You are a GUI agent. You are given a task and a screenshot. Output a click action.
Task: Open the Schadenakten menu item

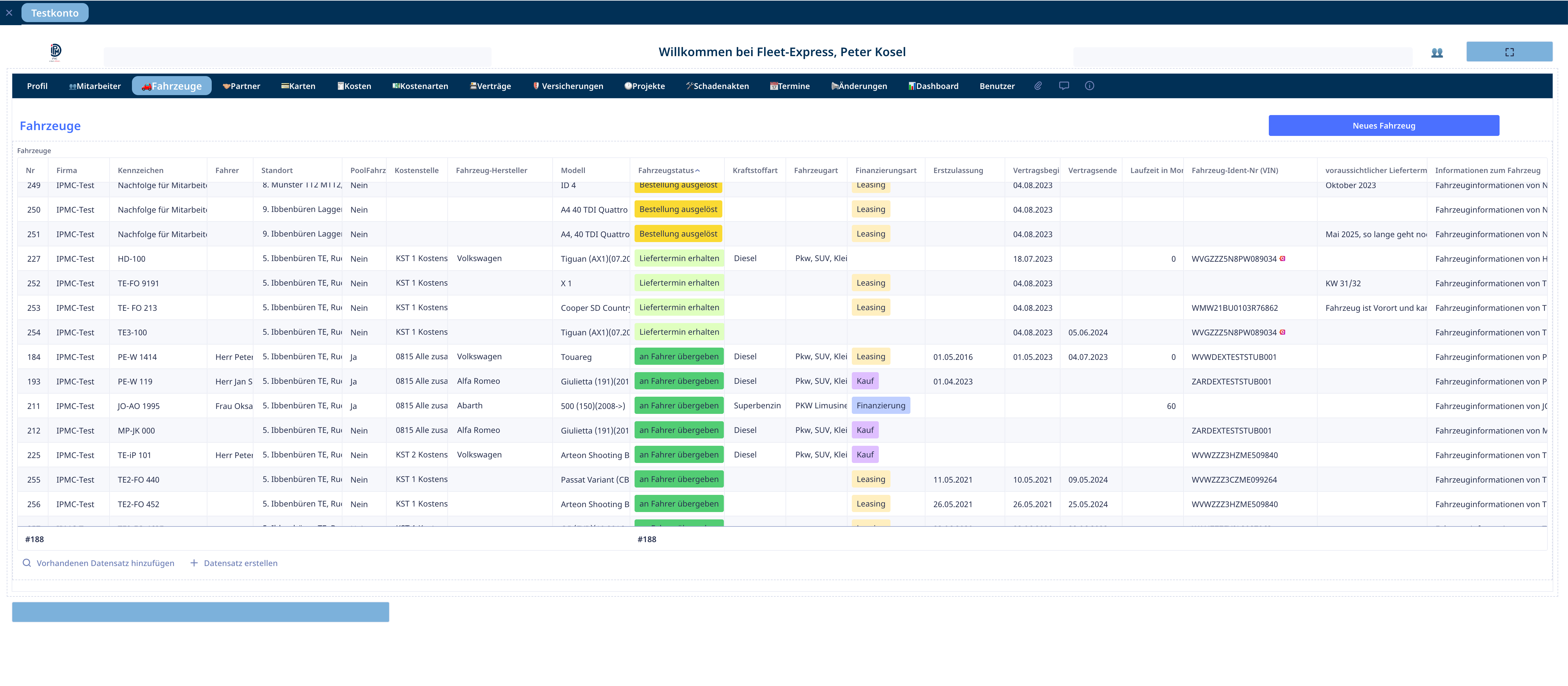tap(718, 86)
